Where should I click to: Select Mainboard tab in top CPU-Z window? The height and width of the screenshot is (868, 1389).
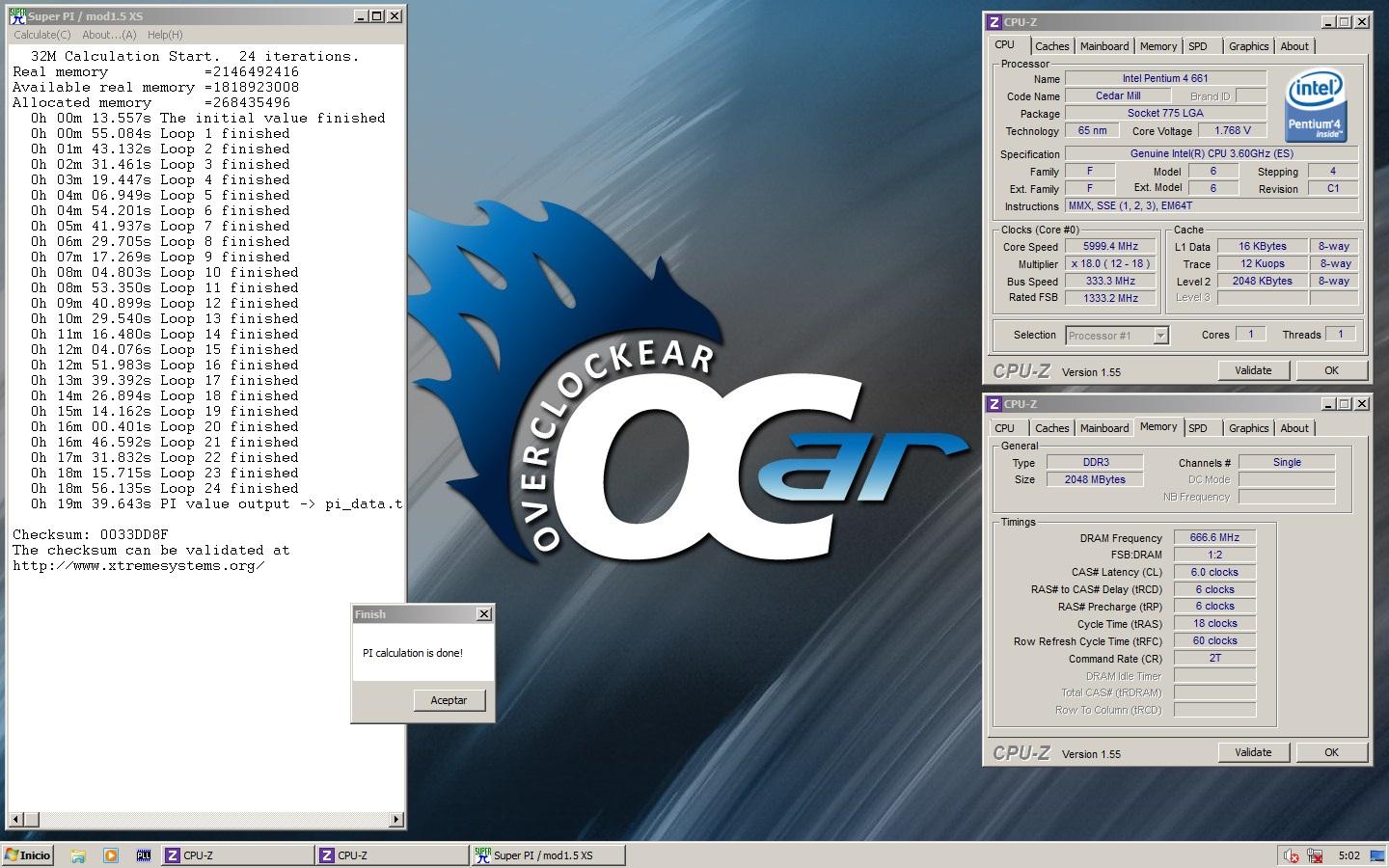pos(1104,46)
